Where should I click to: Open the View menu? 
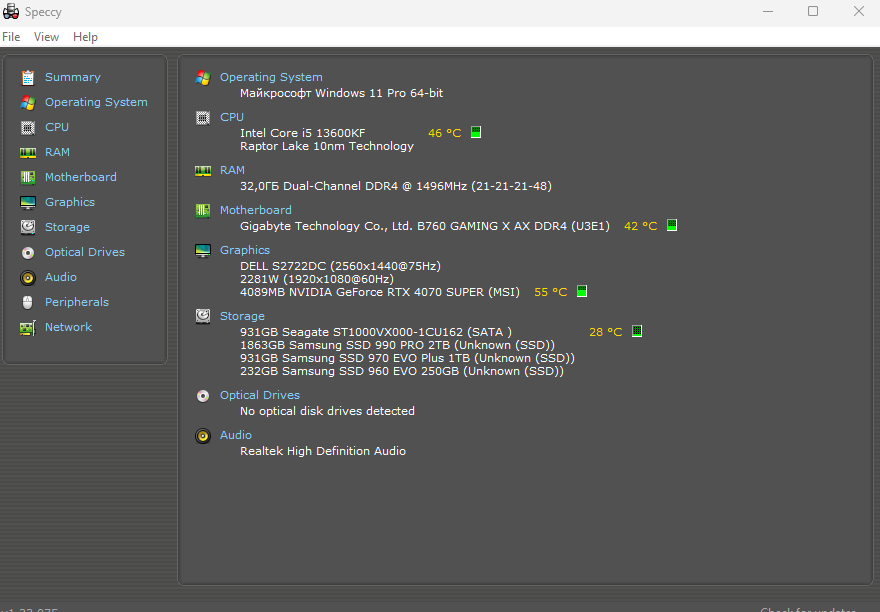[x=47, y=37]
